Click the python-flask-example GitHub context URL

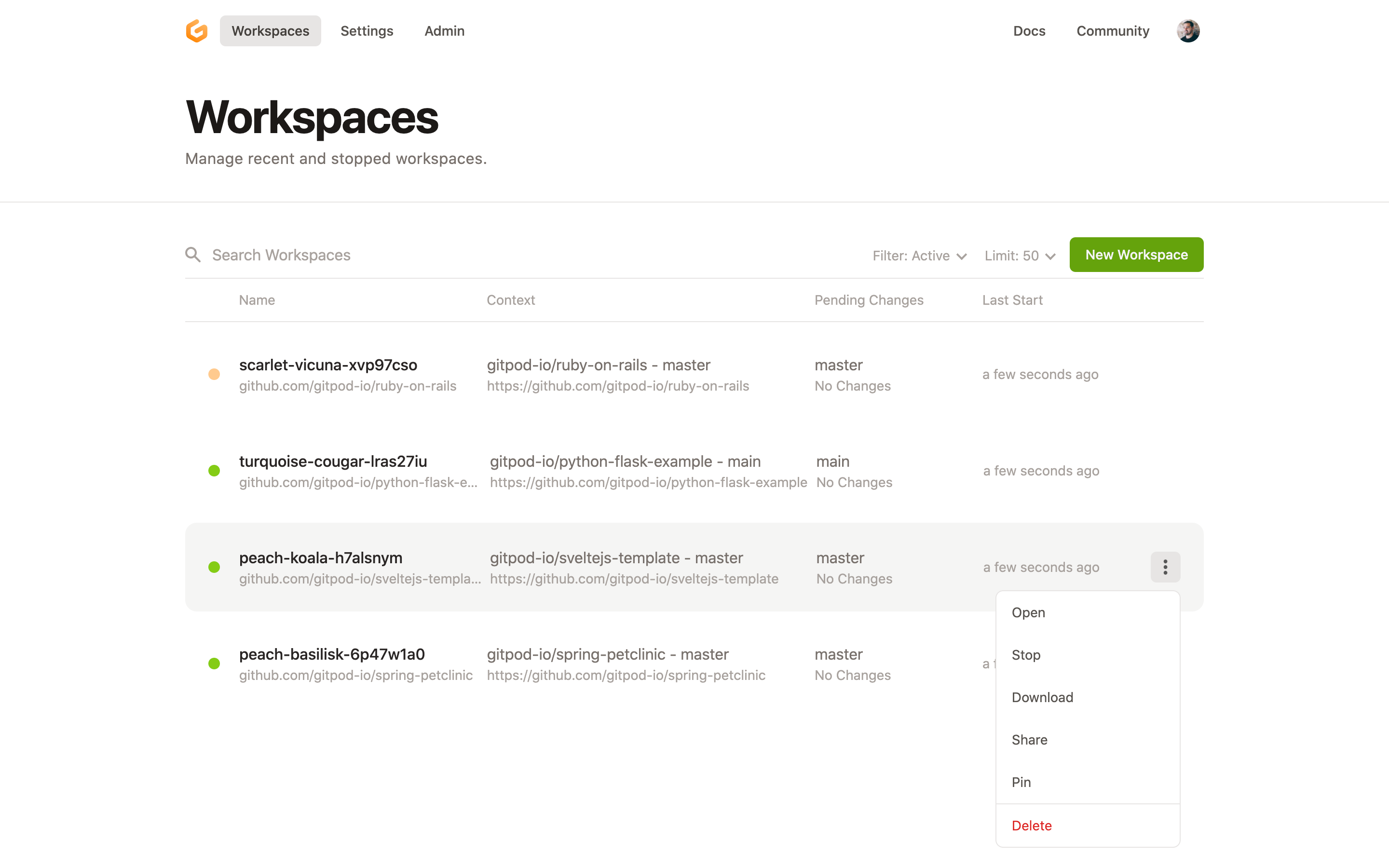point(649,482)
